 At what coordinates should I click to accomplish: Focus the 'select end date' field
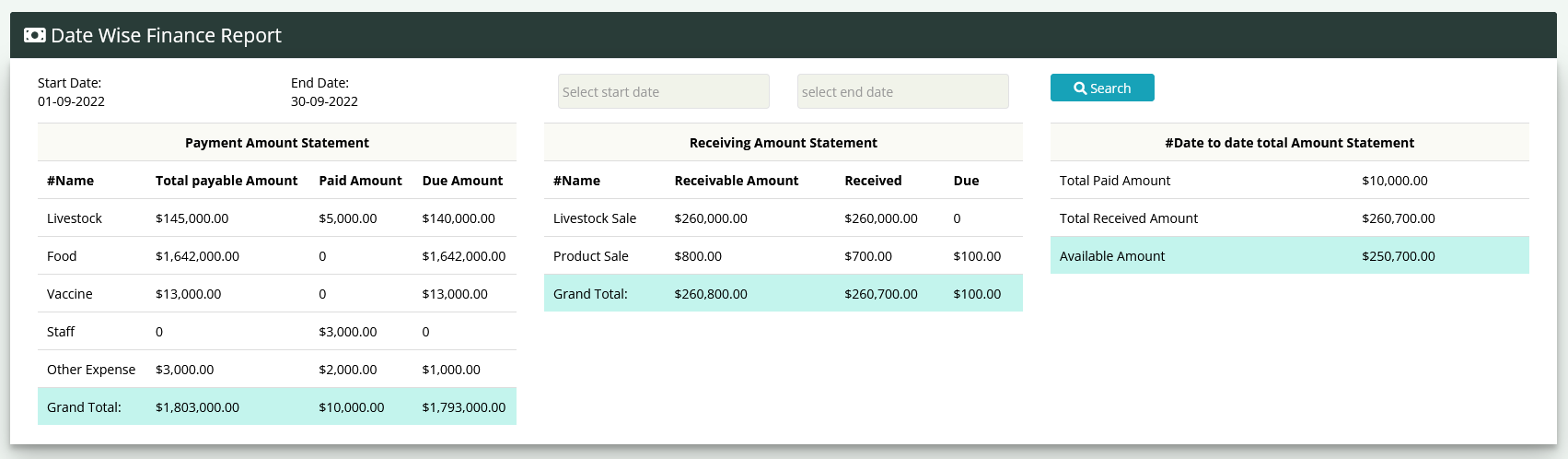[x=902, y=91]
